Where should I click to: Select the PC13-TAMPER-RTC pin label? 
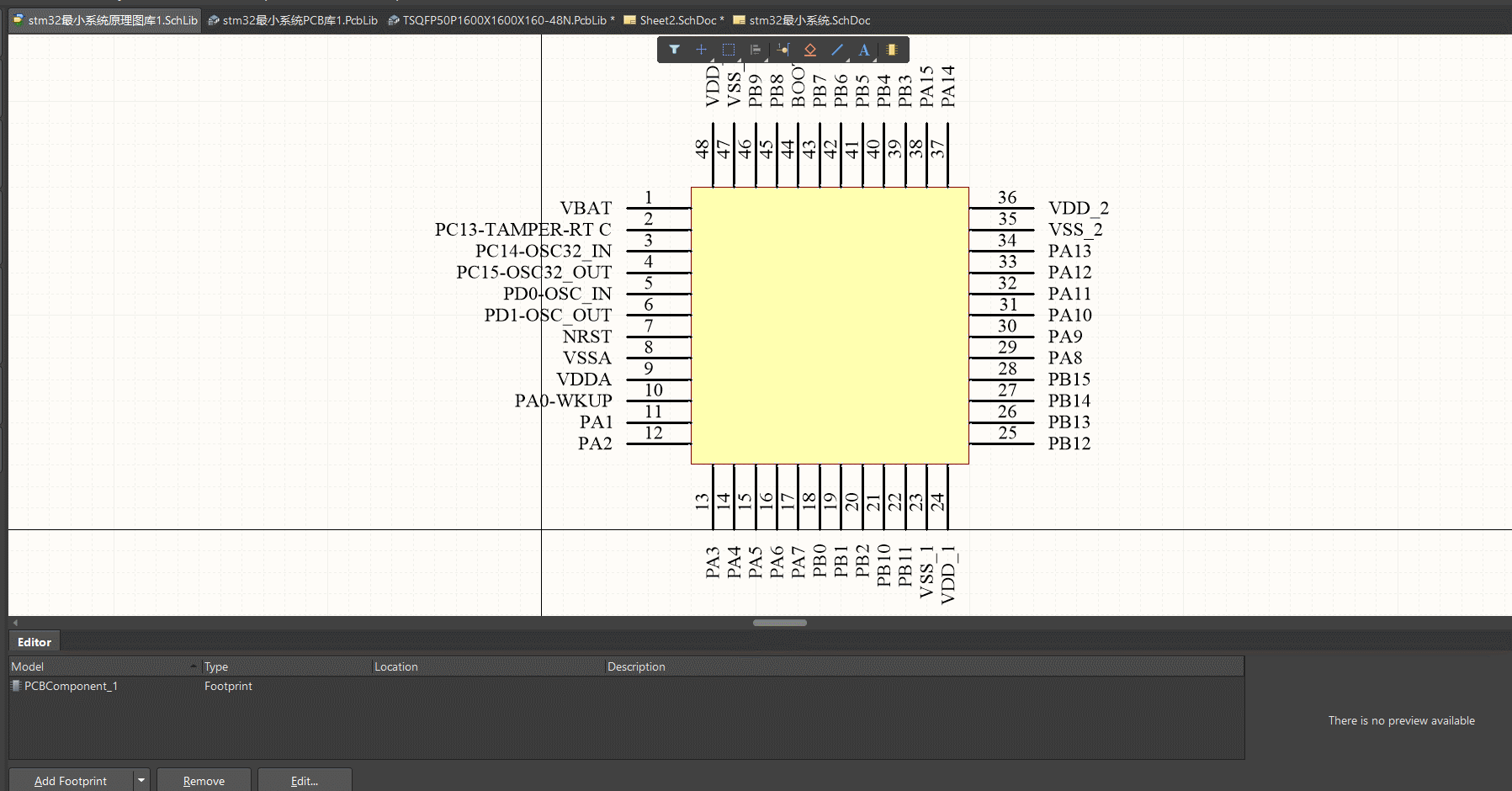[523, 229]
